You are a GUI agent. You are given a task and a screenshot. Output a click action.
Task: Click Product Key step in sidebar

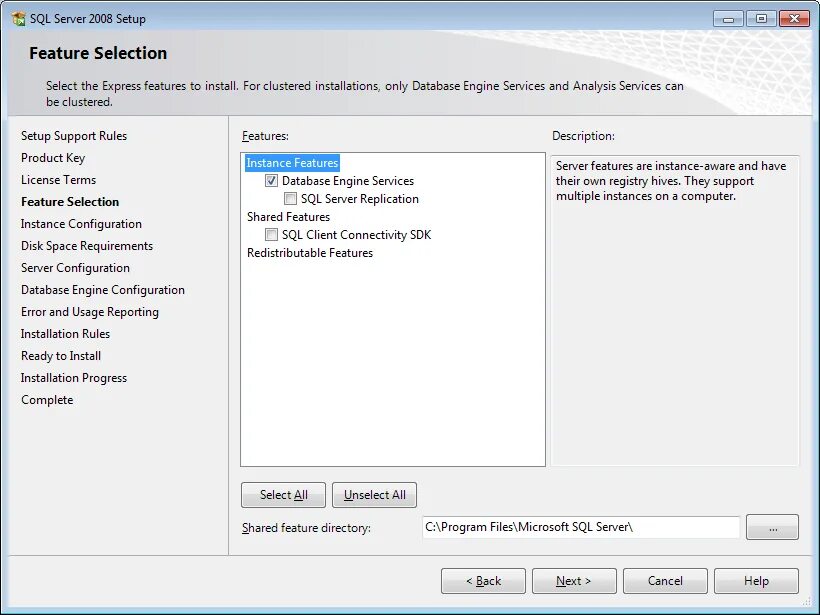coord(53,158)
